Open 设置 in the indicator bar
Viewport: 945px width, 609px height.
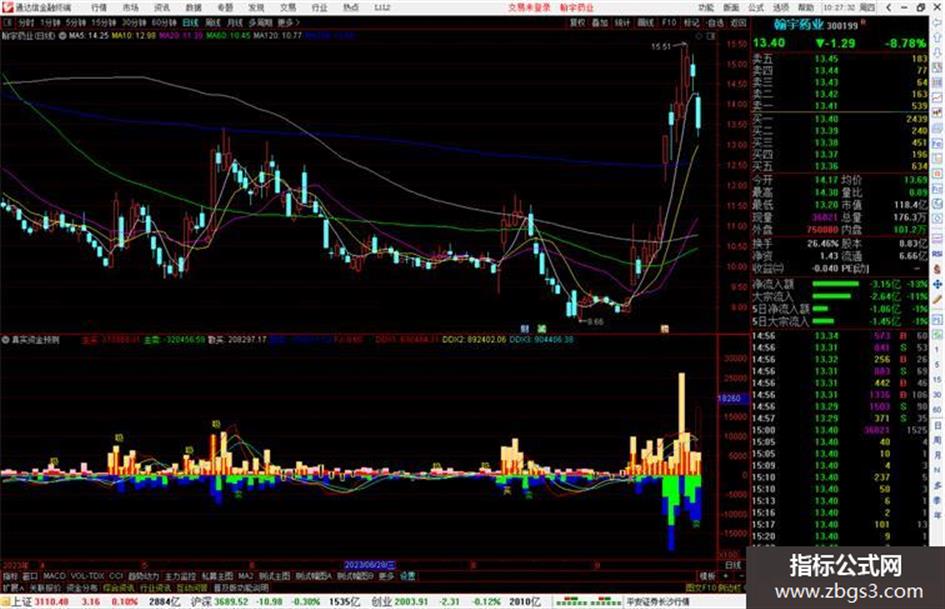408,576
